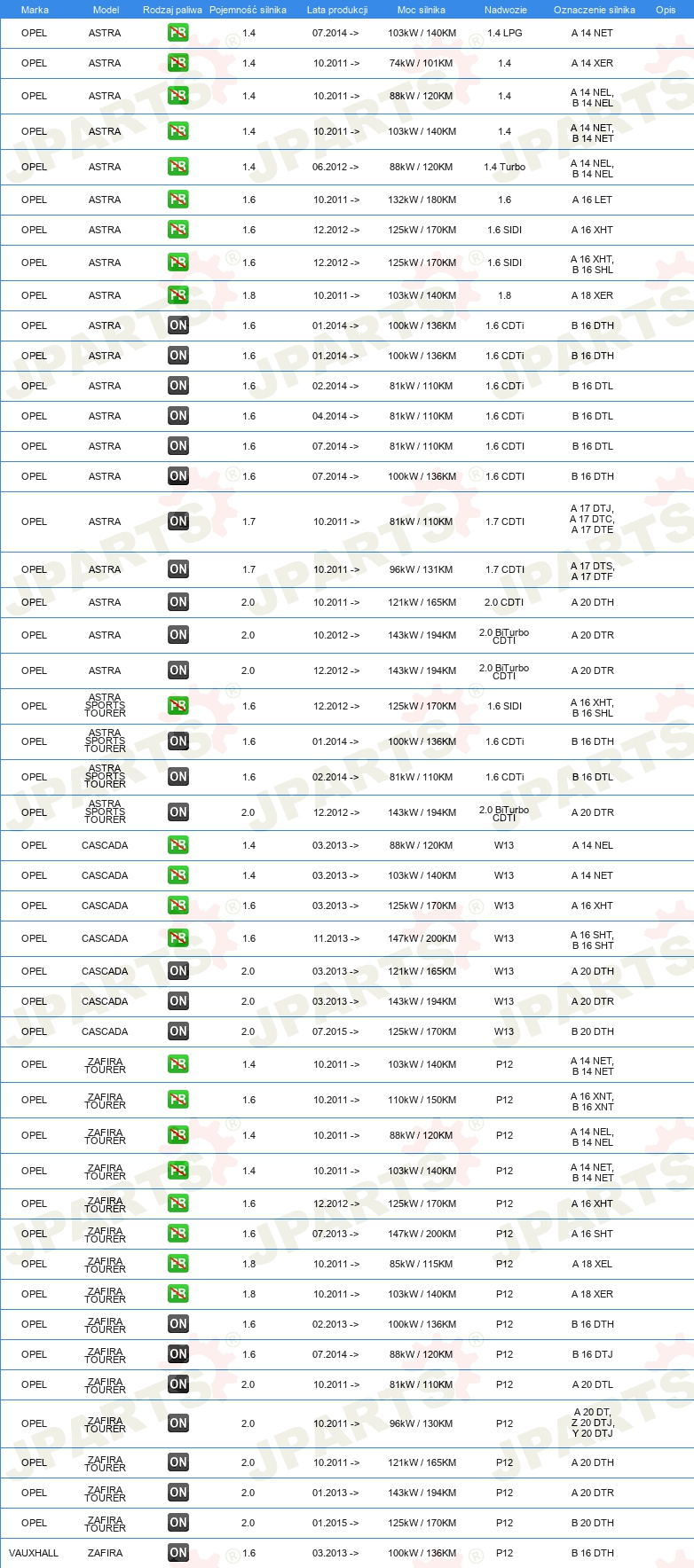The height and width of the screenshot is (1568, 694).
Task: Click the Opis column header
Action: tap(666, 10)
